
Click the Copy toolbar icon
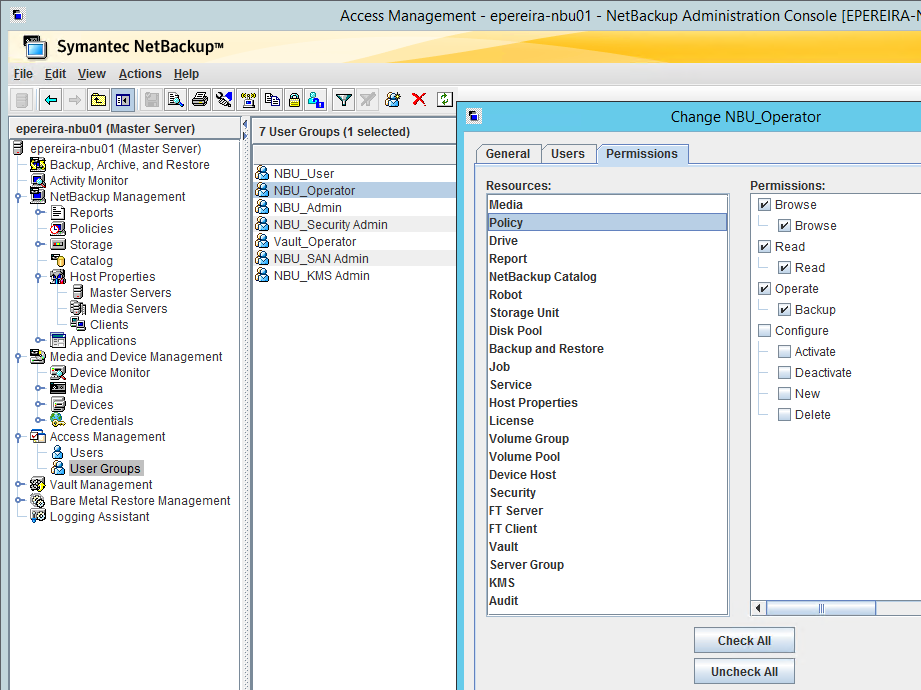point(271,100)
